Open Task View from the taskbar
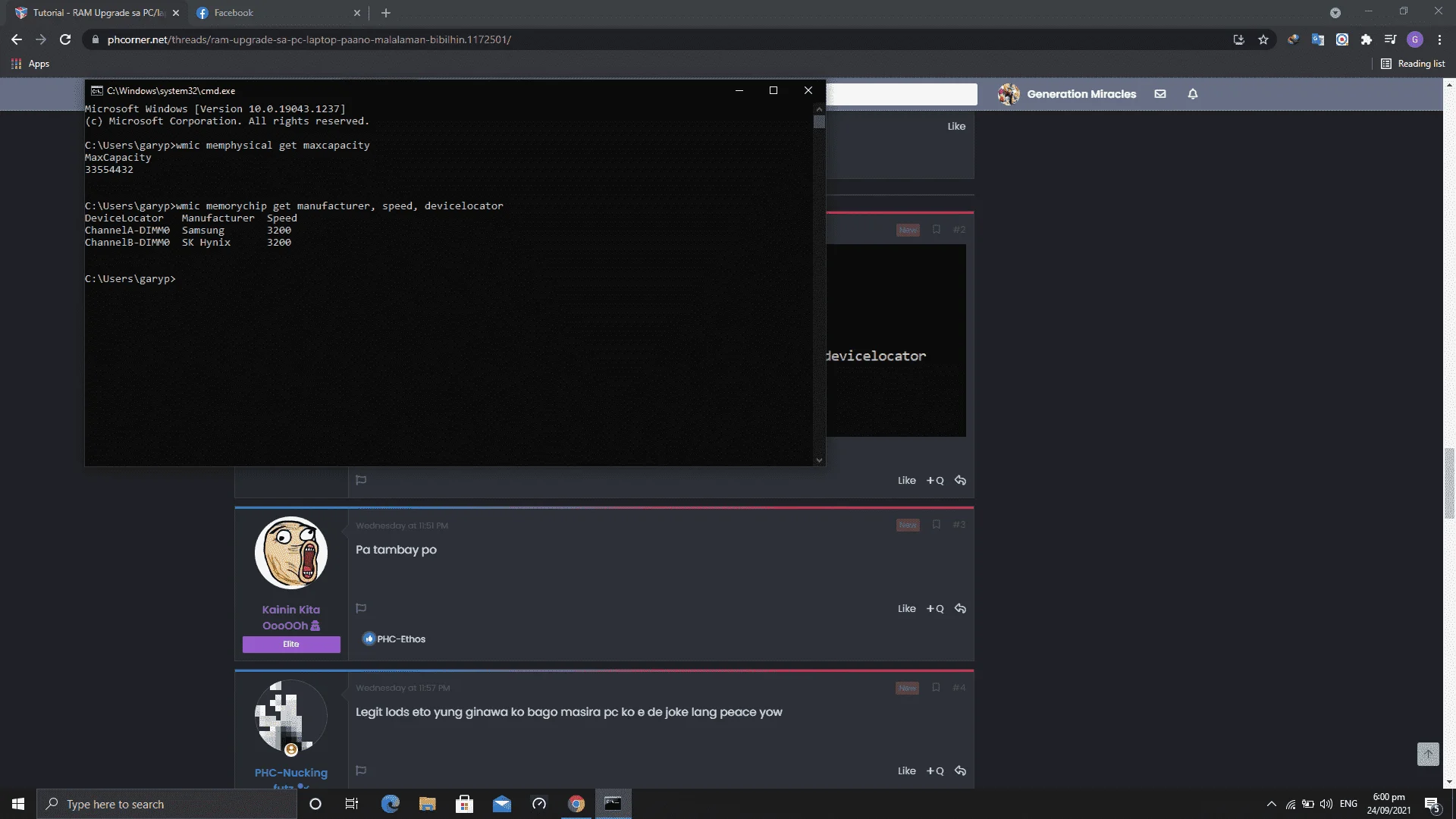1456x819 pixels. (x=352, y=804)
